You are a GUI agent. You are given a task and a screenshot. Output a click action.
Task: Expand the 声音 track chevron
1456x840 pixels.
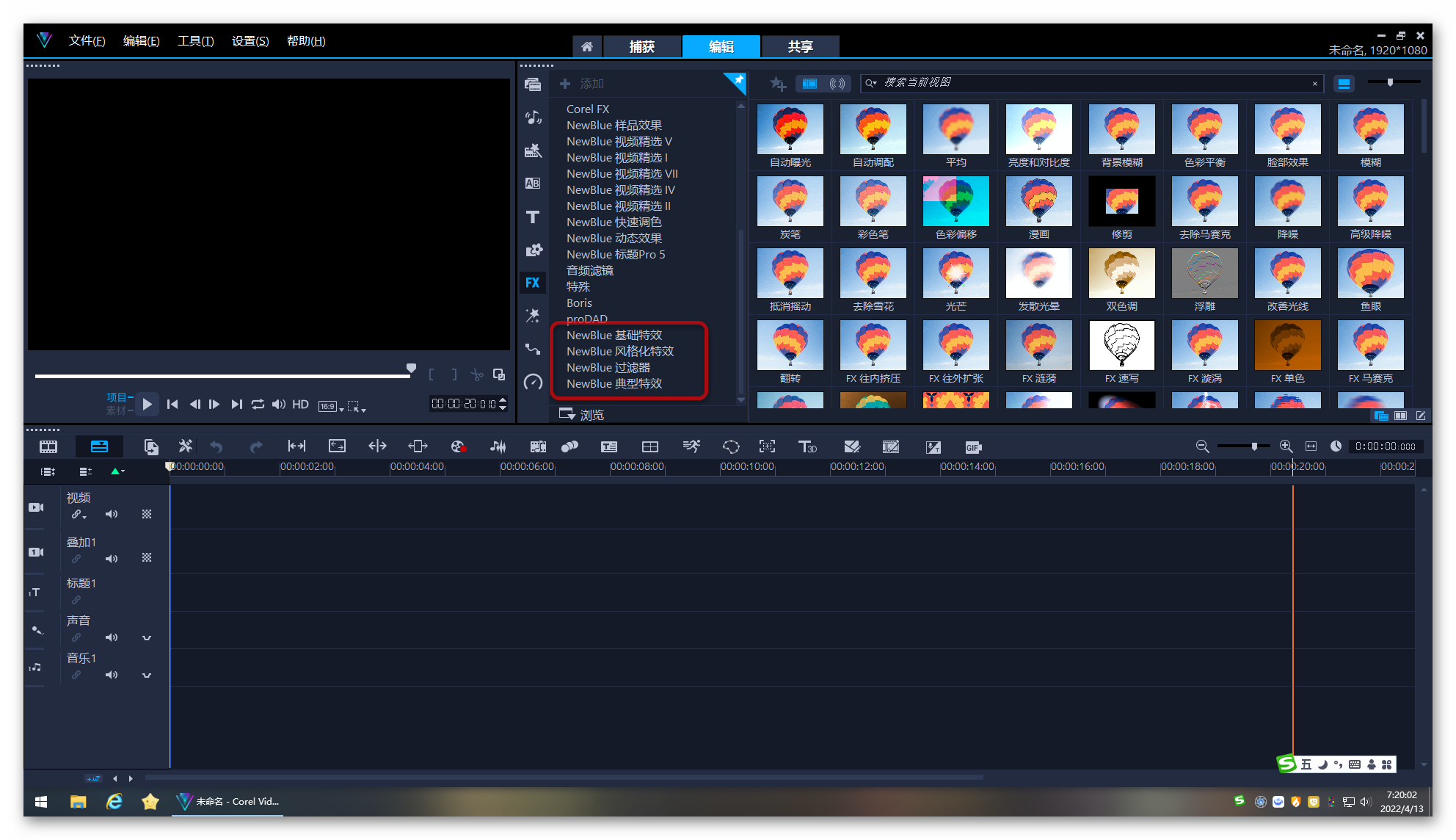(x=147, y=638)
